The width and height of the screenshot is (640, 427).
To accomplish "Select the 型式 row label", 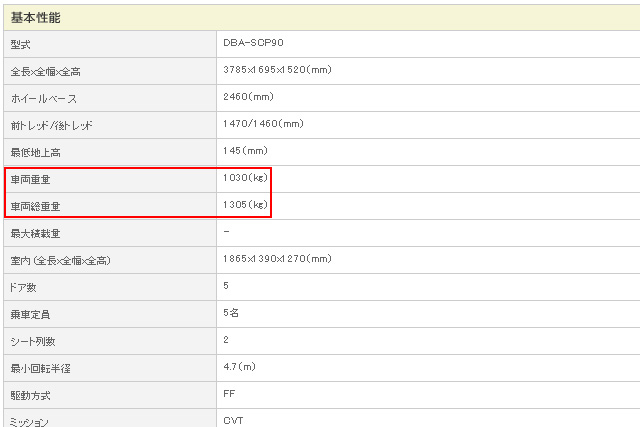I will (22, 44).
